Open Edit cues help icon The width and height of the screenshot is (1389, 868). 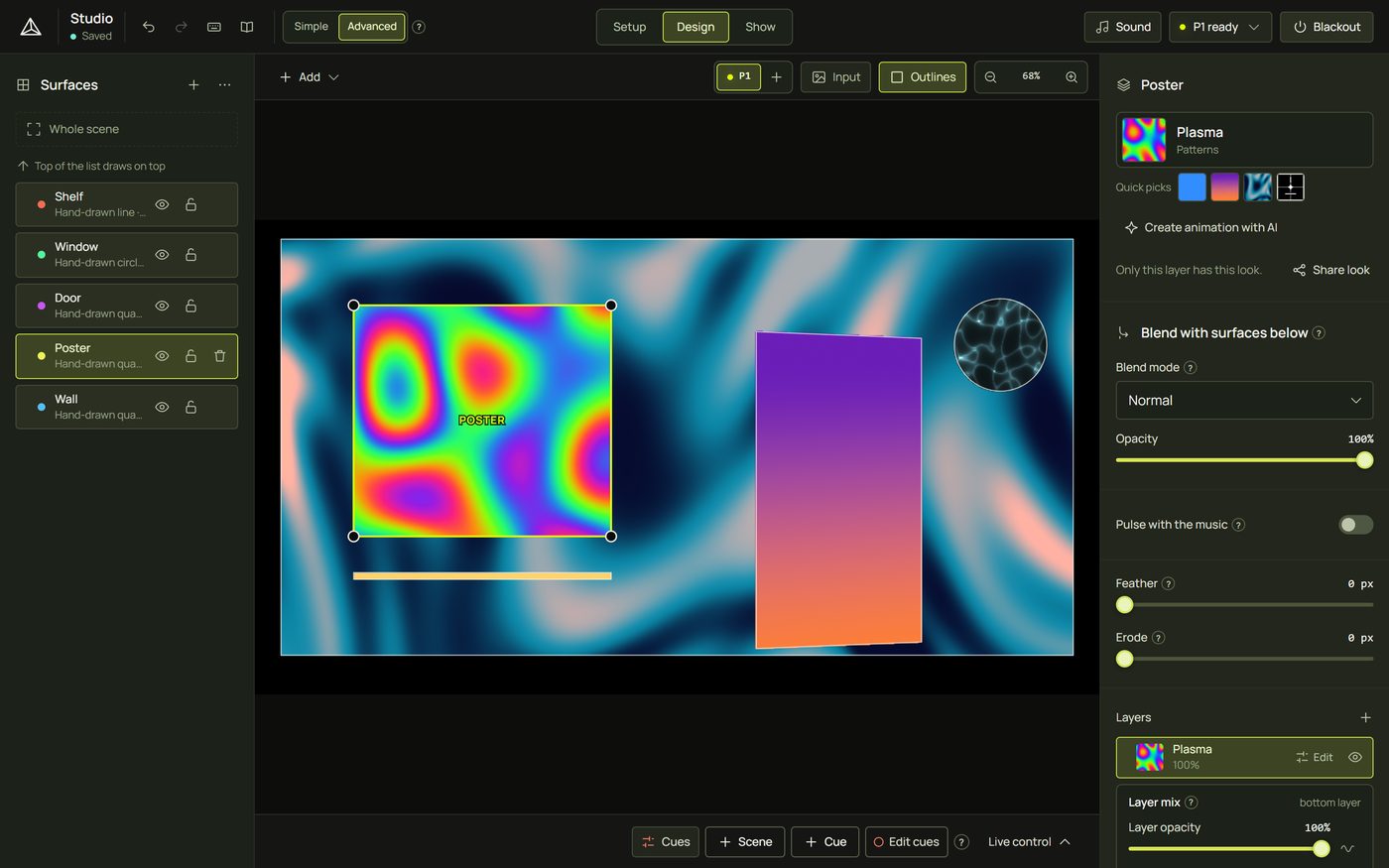pyautogui.click(x=961, y=842)
